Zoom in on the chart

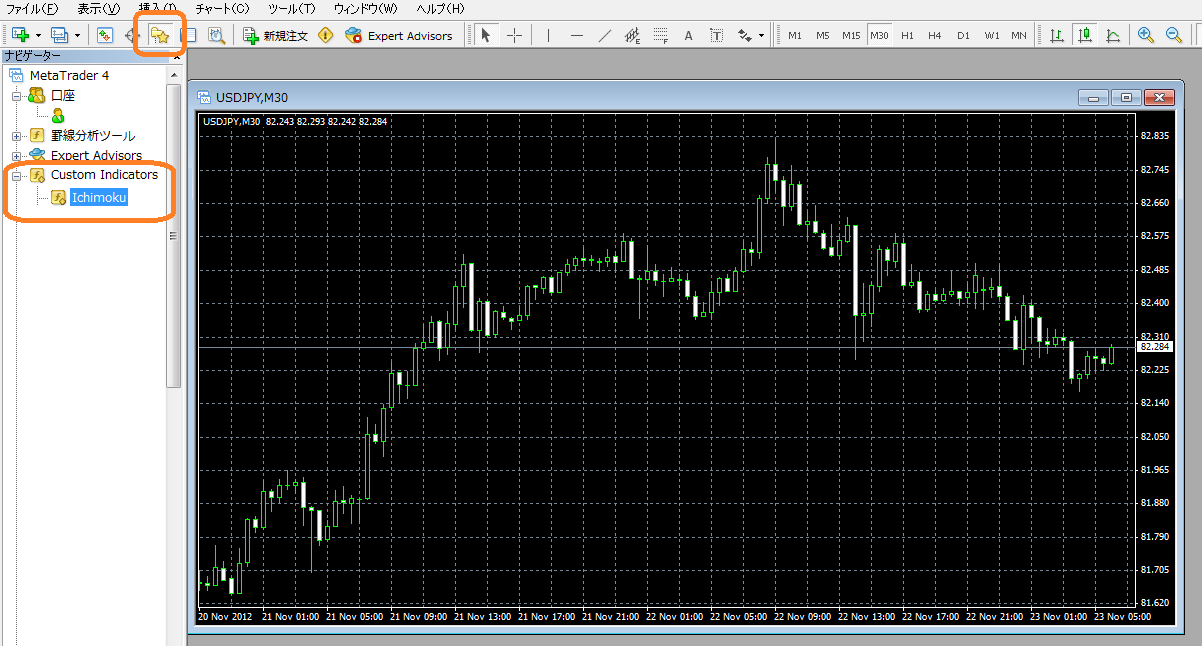(1146, 35)
